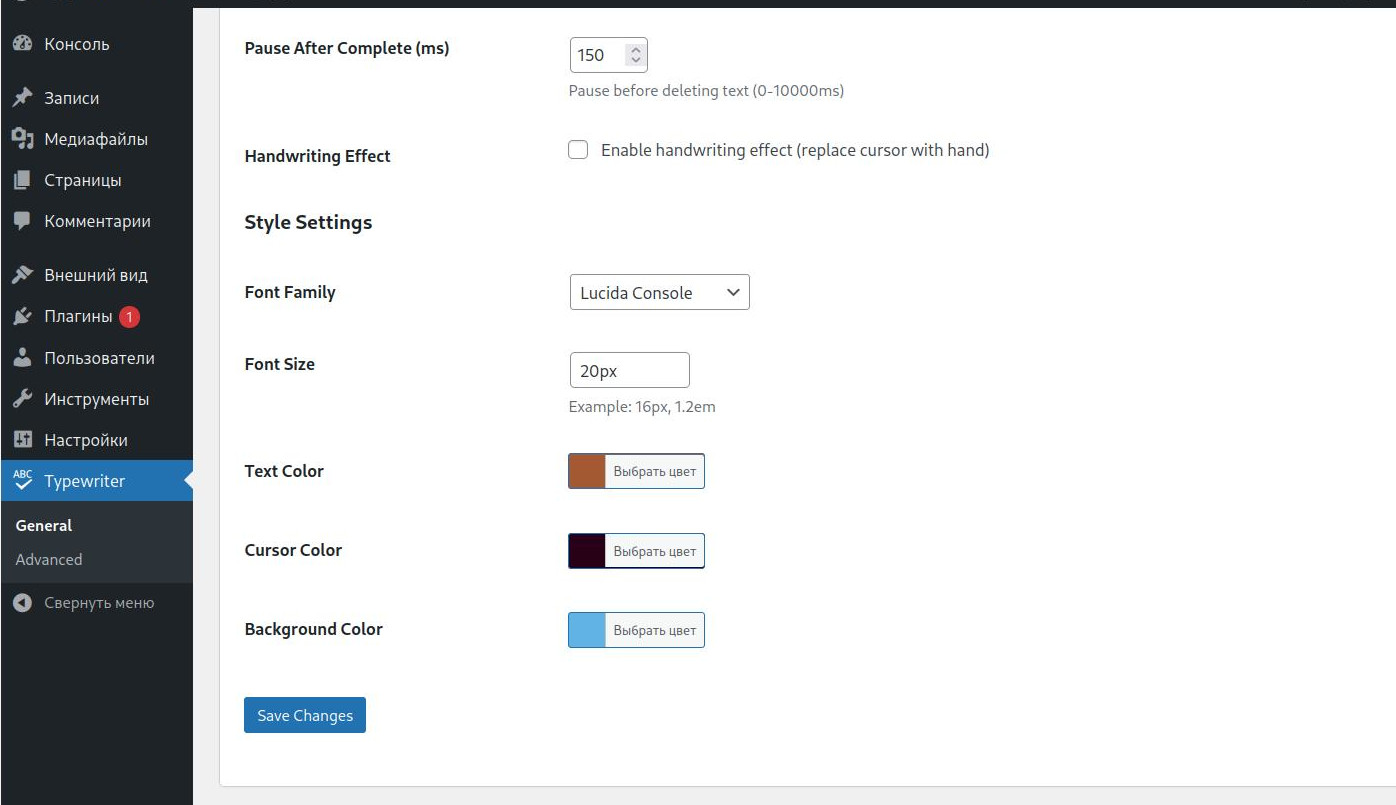Screen dimensions: 1396x805
Task: Click the Плагины plug icon
Action: (x=23, y=316)
